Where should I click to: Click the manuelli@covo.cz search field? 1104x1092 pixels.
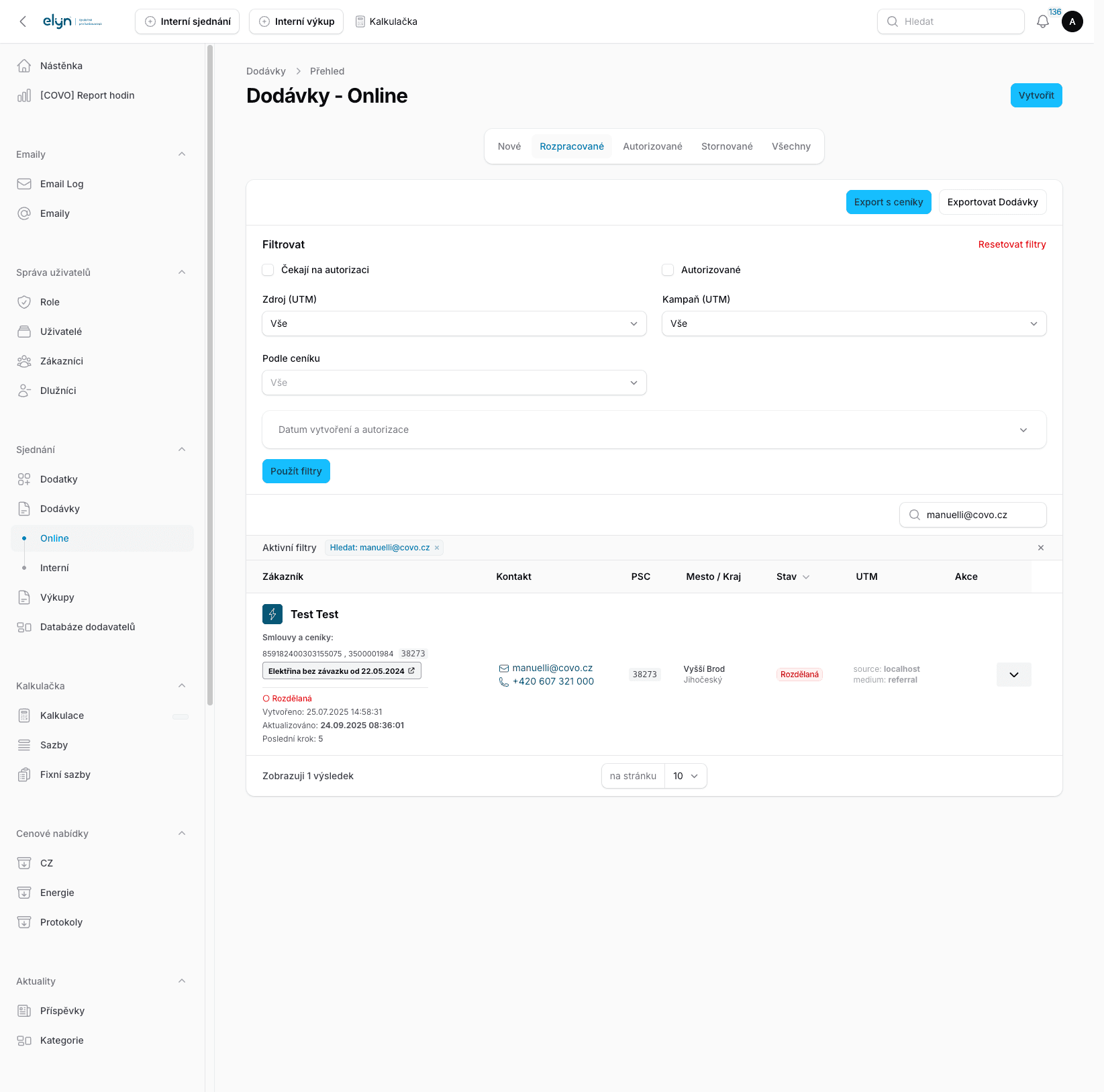(972, 514)
